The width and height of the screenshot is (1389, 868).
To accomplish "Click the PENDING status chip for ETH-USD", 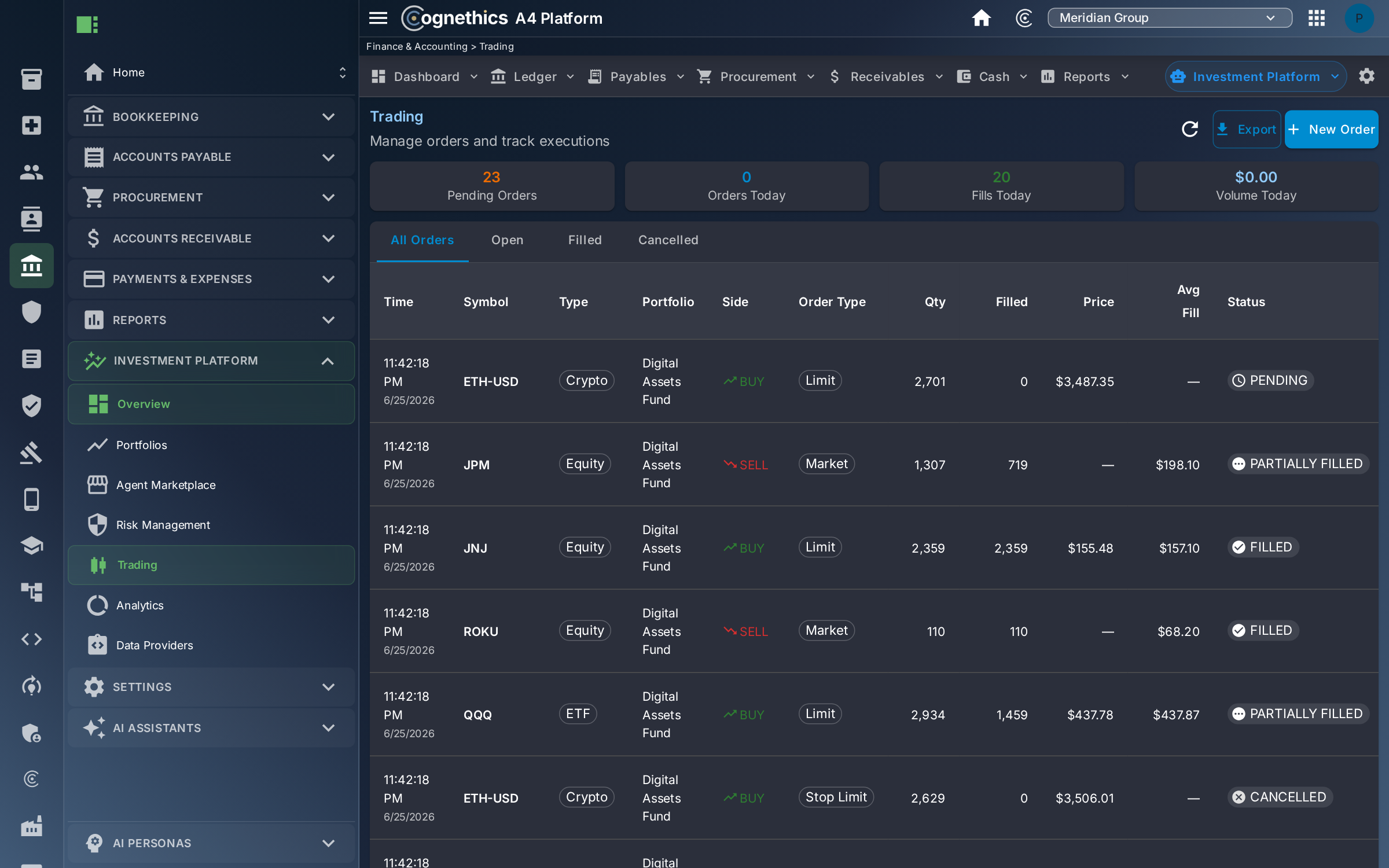I will pyautogui.click(x=1270, y=381).
